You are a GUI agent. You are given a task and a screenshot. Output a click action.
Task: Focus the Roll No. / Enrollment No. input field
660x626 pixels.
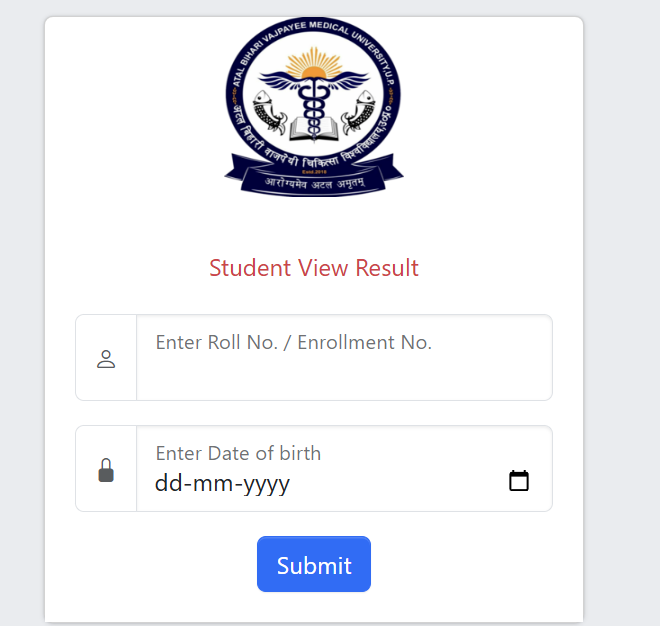[344, 357]
